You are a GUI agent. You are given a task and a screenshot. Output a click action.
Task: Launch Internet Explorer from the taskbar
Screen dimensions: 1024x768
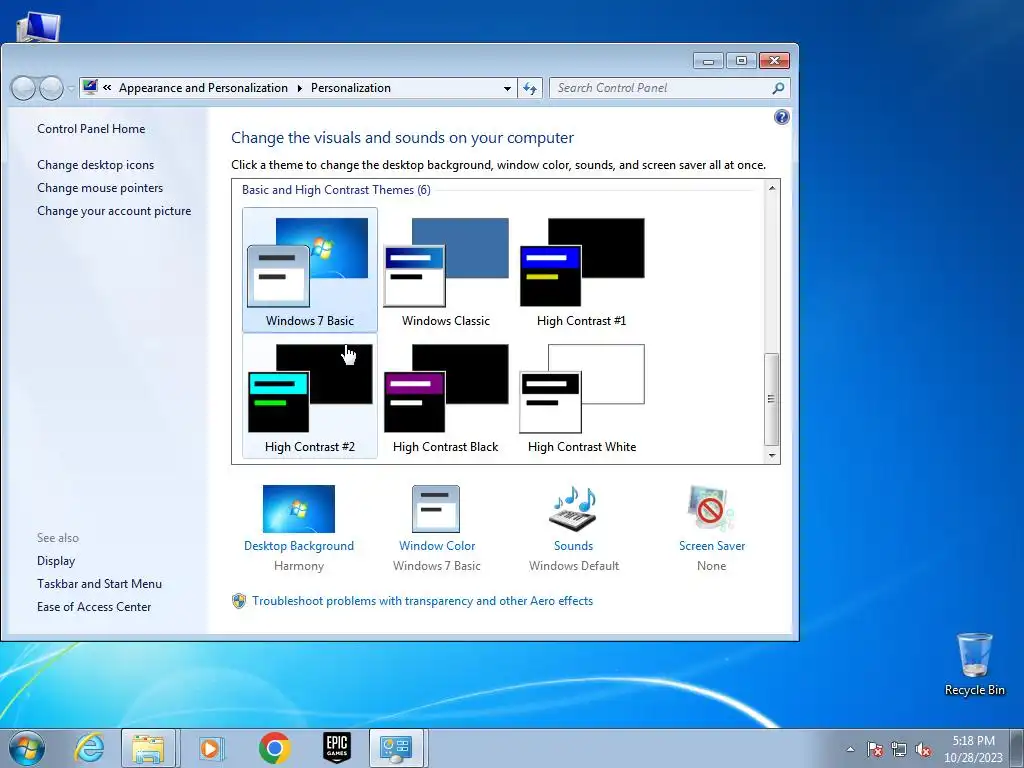click(89, 748)
